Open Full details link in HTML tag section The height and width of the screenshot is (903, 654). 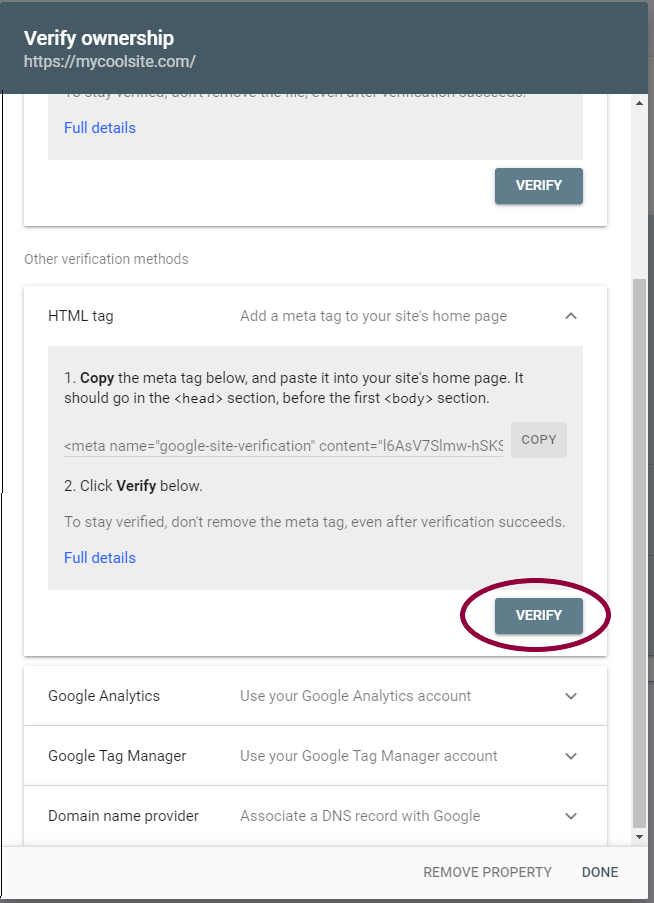(100, 557)
